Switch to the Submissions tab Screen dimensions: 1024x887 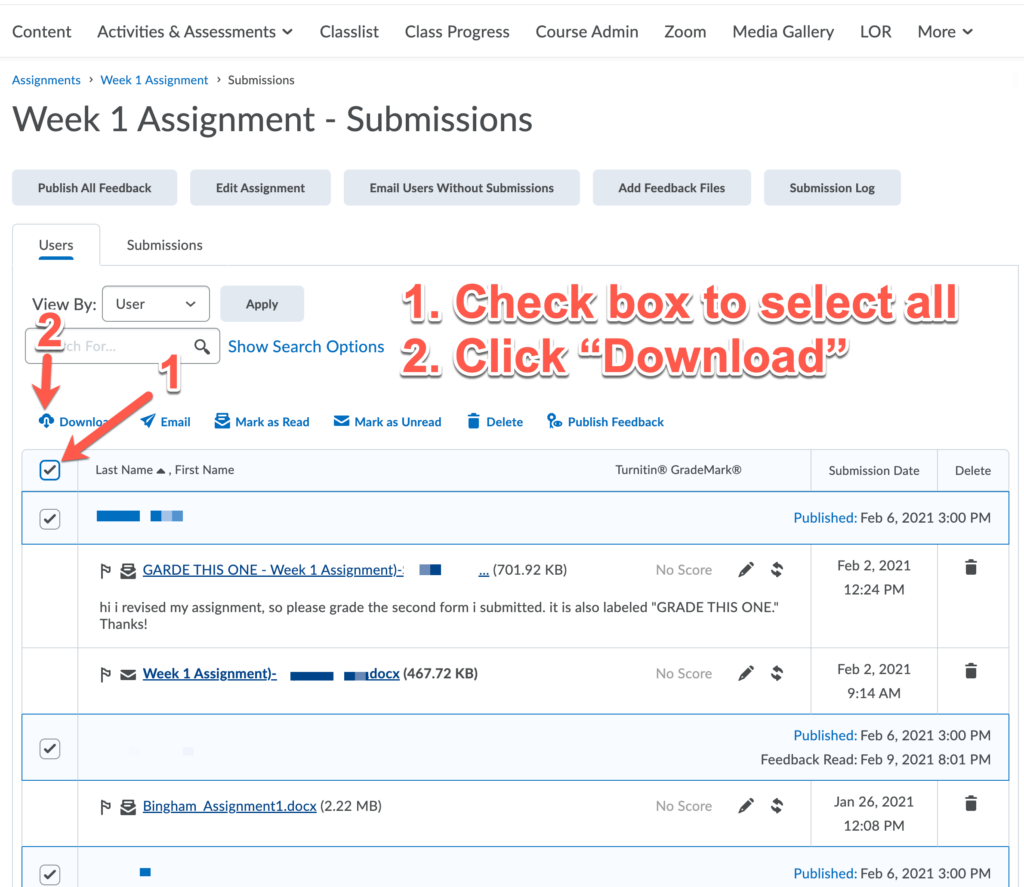coord(164,245)
